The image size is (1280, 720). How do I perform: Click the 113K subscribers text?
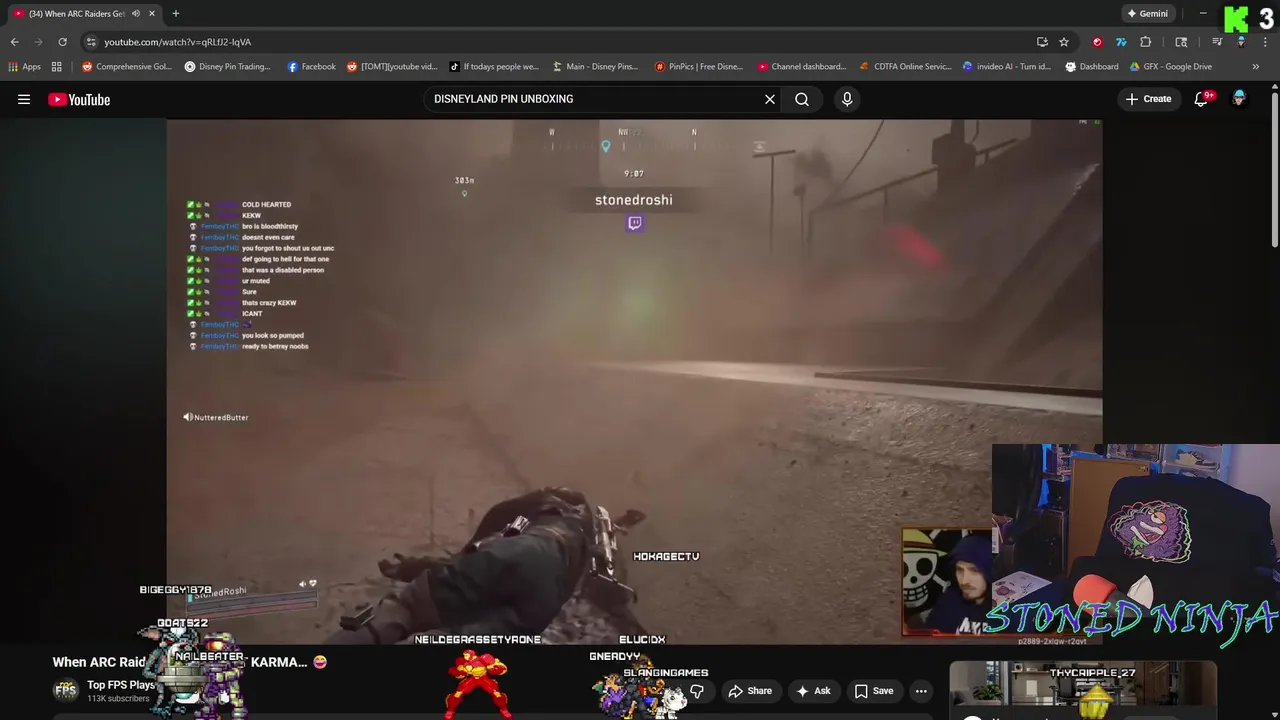118,698
